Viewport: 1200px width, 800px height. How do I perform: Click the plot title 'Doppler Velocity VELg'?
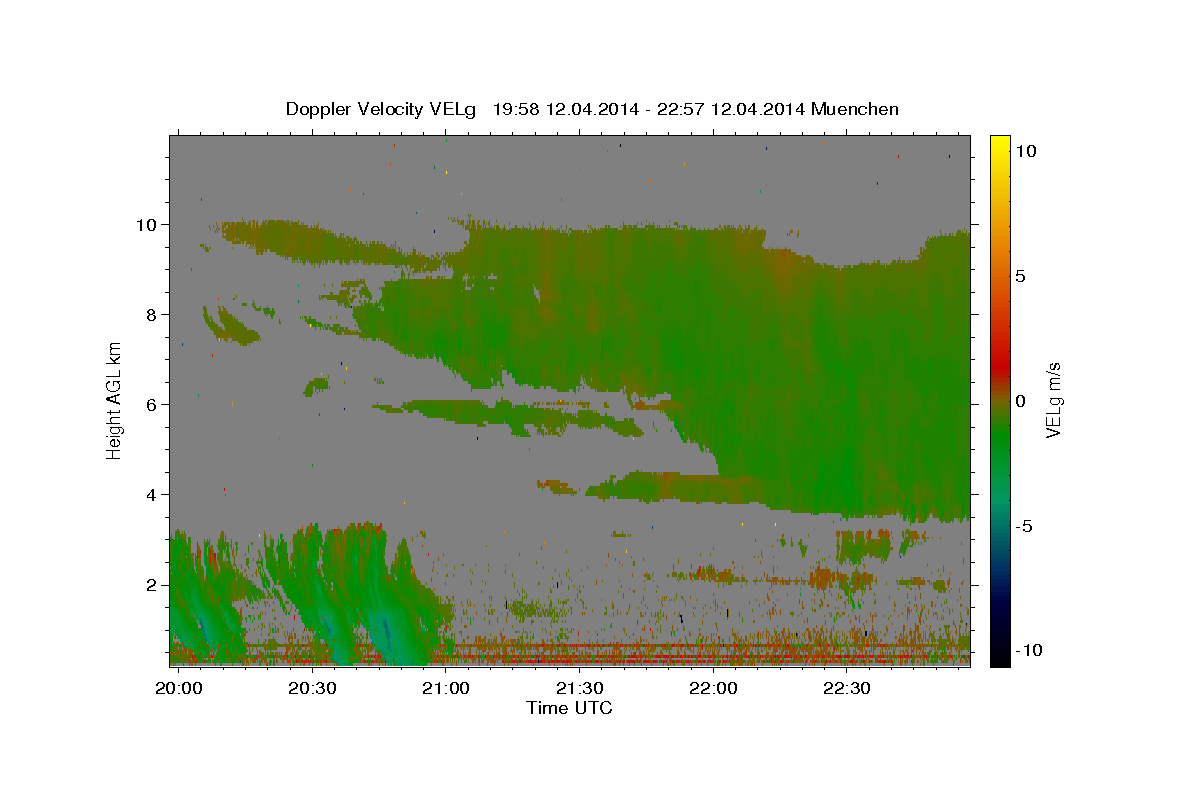point(592,109)
